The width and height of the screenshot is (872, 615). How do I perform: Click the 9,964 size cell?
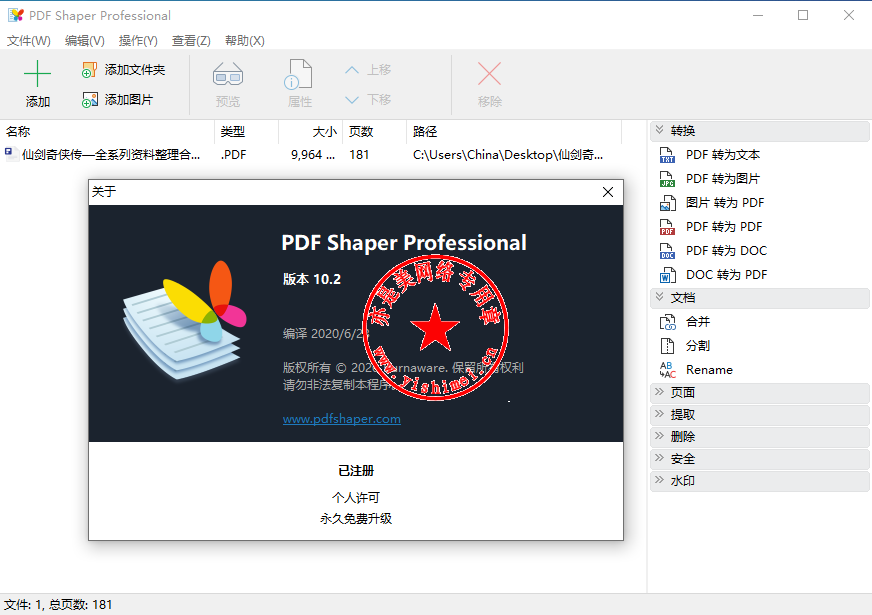point(313,155)
